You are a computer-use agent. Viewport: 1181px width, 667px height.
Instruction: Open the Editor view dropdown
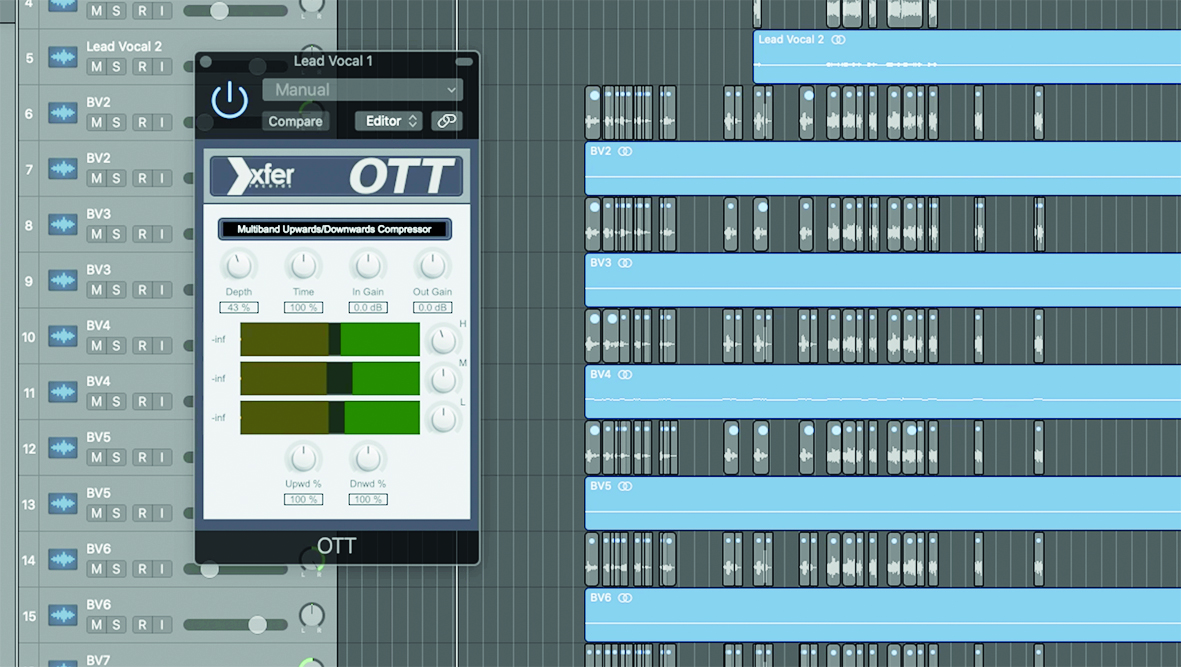(389, 121)
